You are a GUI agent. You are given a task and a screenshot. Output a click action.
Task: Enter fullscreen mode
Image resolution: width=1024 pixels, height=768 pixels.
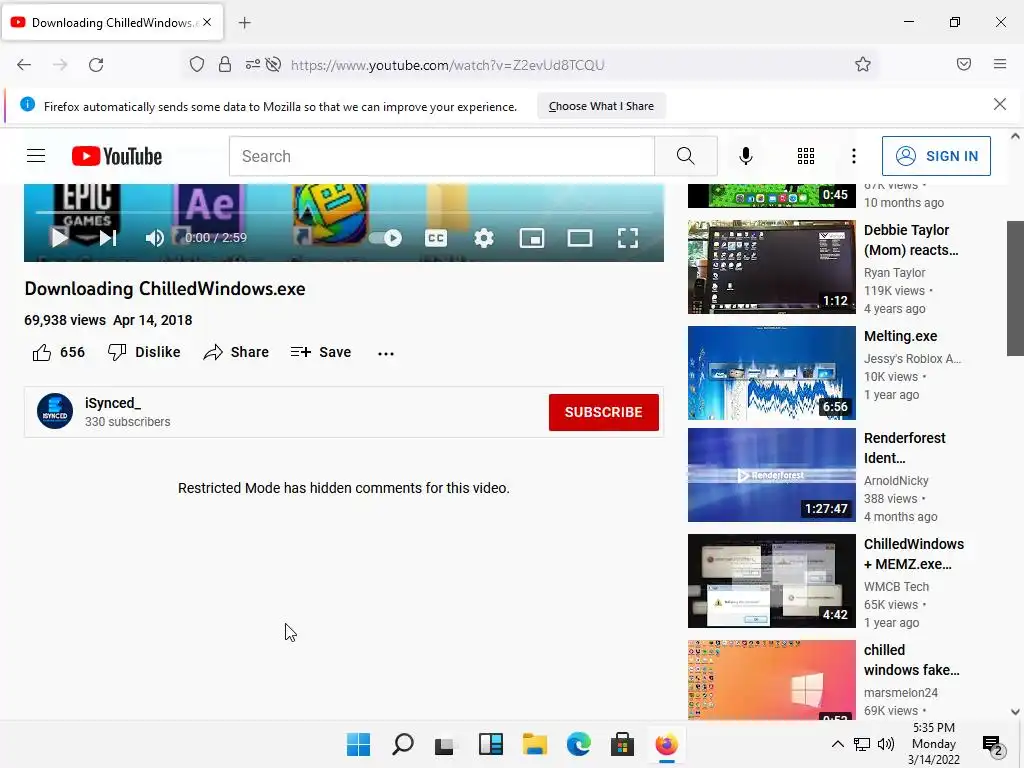628,238
